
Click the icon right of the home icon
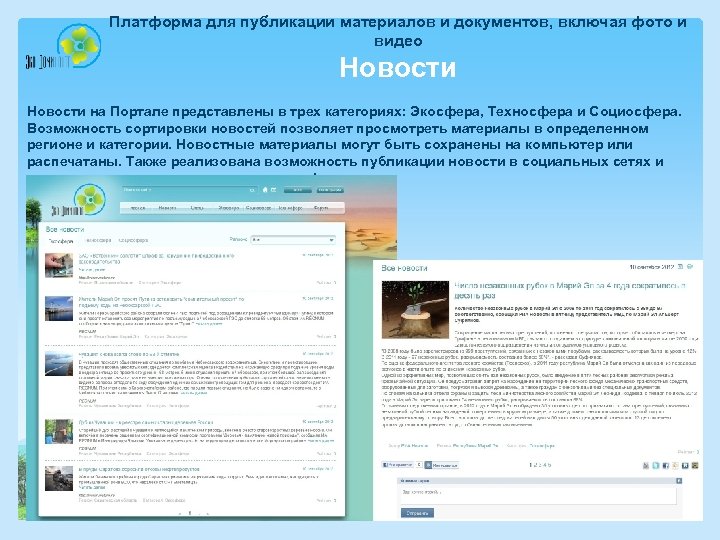click(274, 190)
